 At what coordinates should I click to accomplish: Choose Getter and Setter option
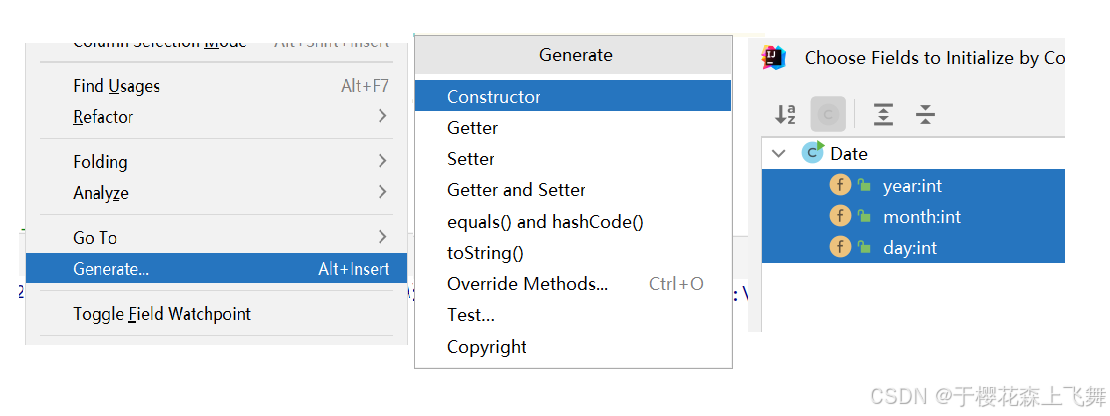pyautogui.click(x=516, y=190)
